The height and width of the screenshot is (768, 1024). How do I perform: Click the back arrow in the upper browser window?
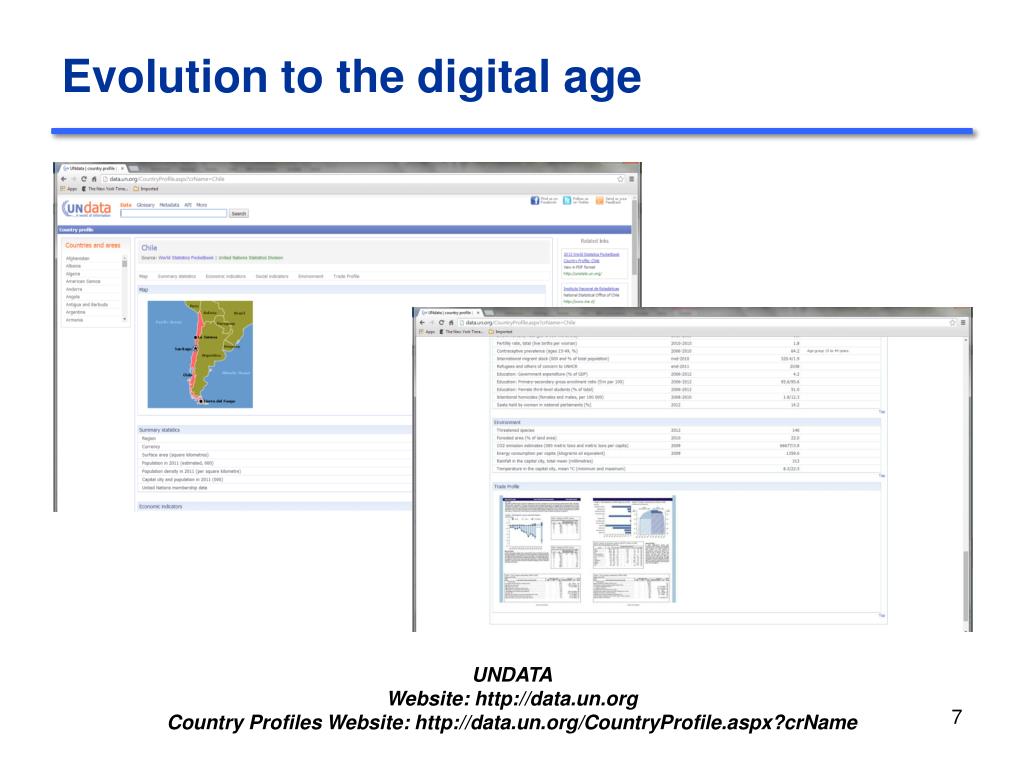coord(63,179)
